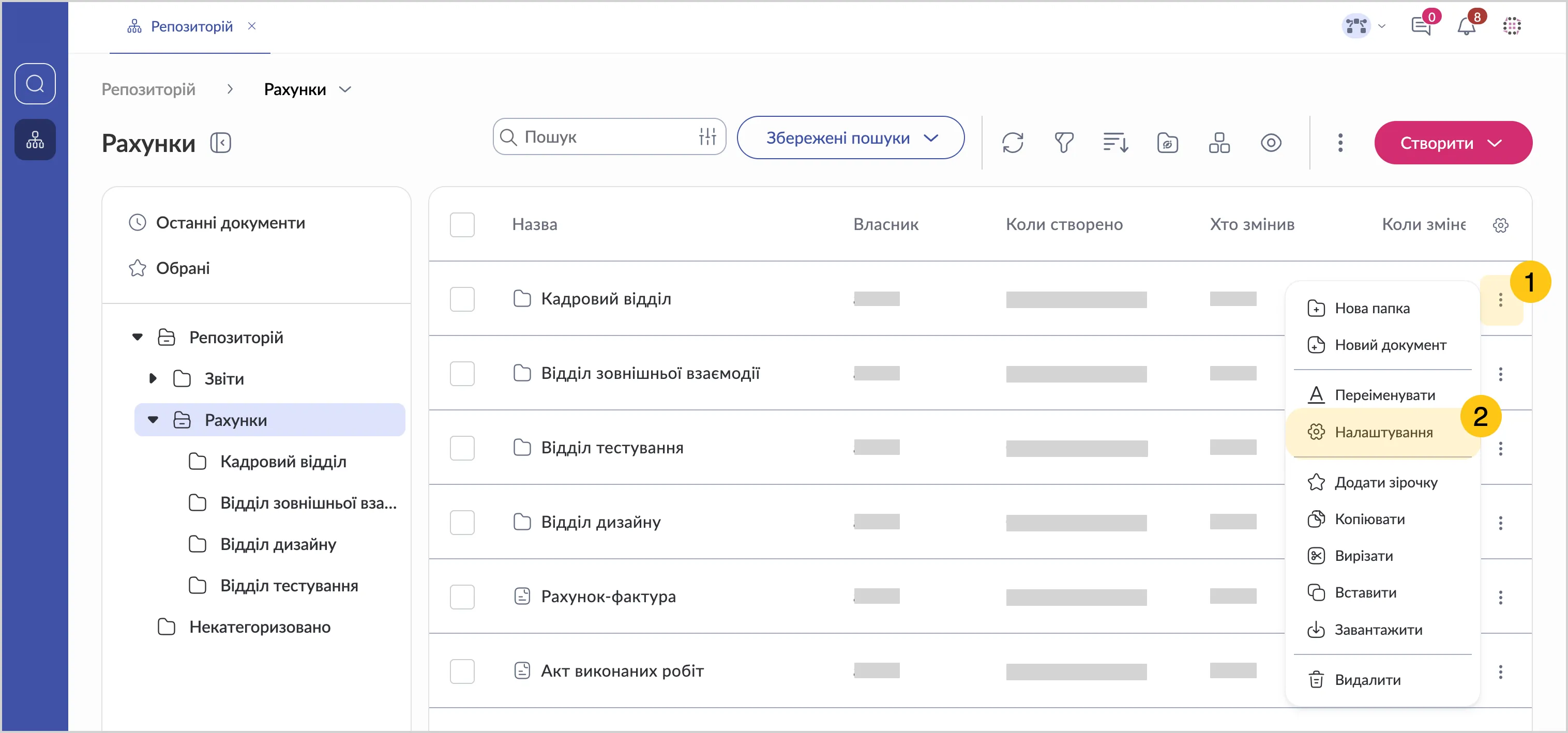
Task: Open the Збережені пошуки dropdown
Action: pyautogui.click(x=850, y=138)
